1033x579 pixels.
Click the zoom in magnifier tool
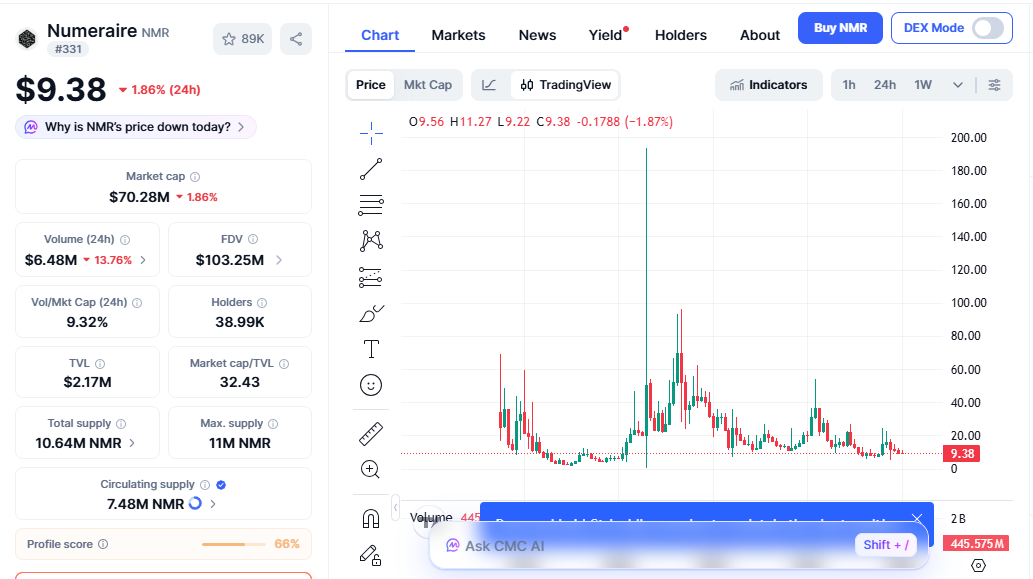(x=371, y=469)
